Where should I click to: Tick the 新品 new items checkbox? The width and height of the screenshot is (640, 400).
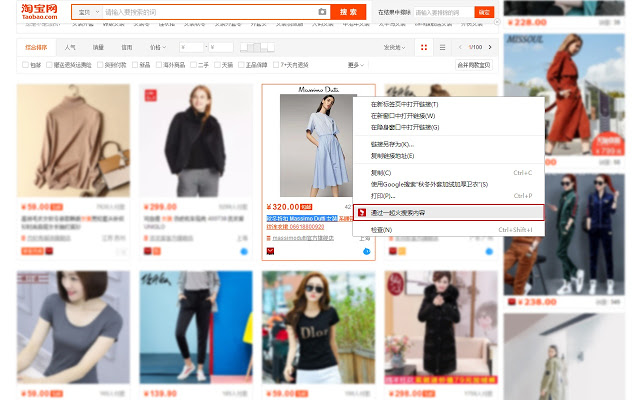click(x=135, y=65)
